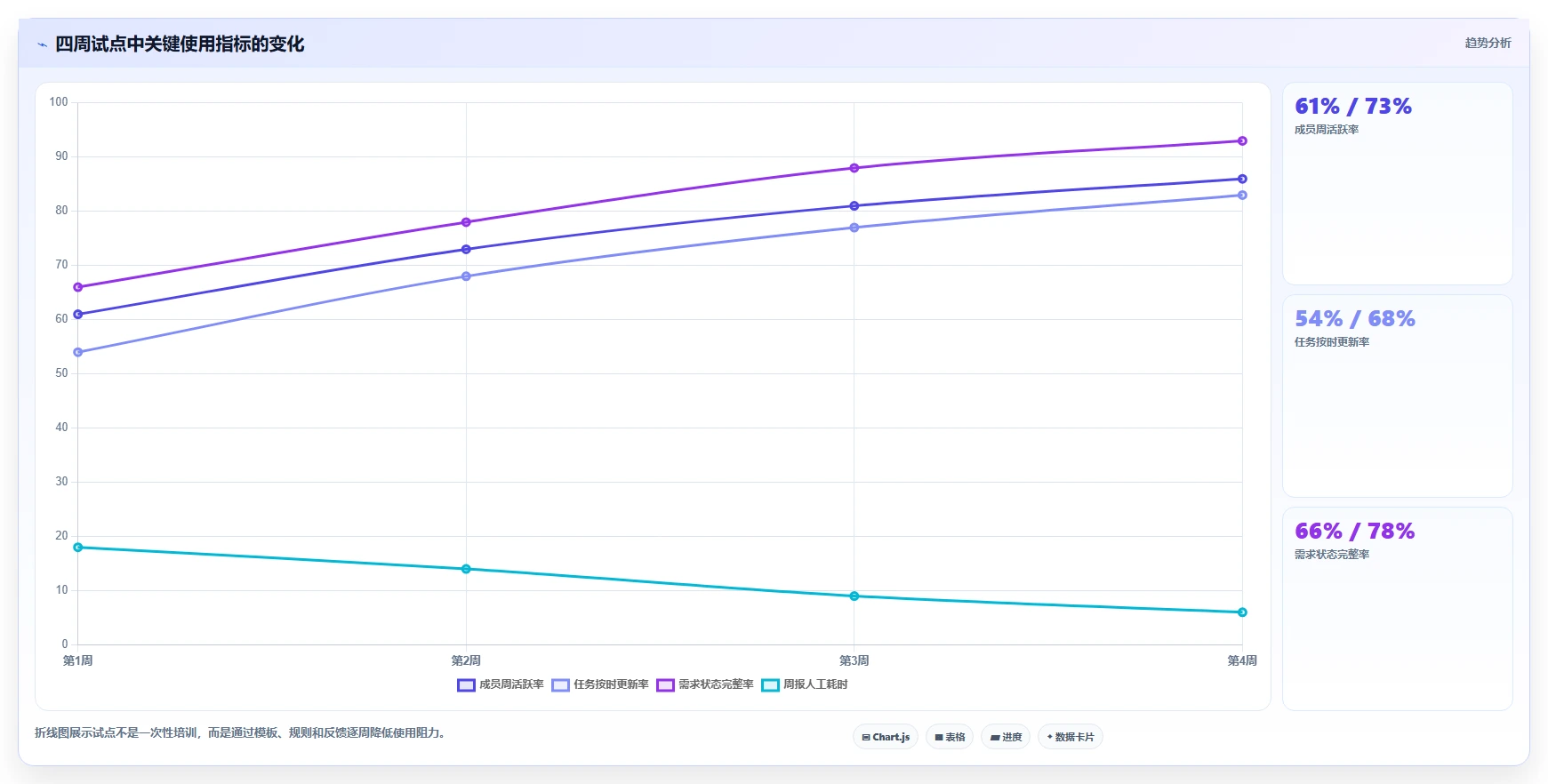Click the 第4周 point on 成员周活跃率 line
The width and height of the screenshot is (1548, 784).
(1242, 179)
